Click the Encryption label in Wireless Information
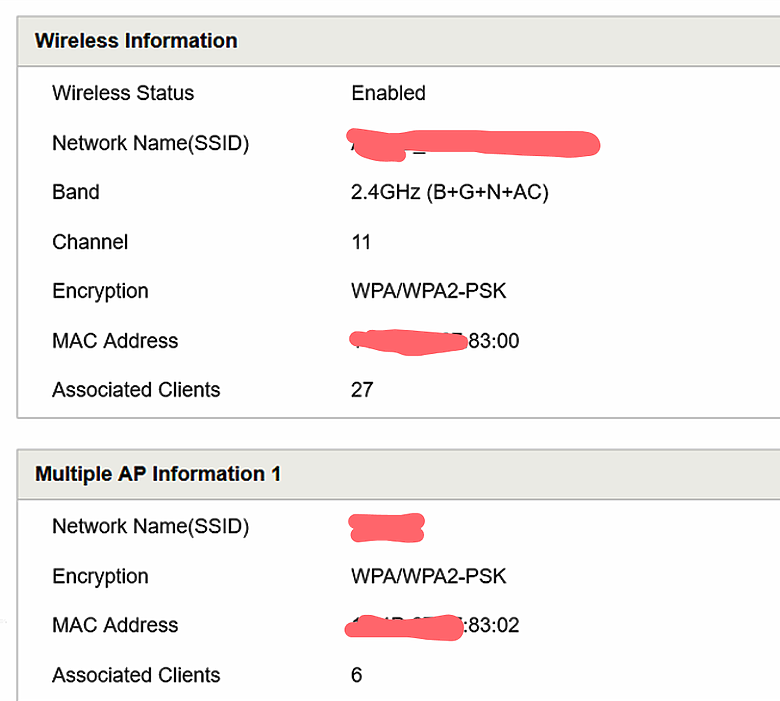Viewport: 780px width, 701px height. coord(100,292)
